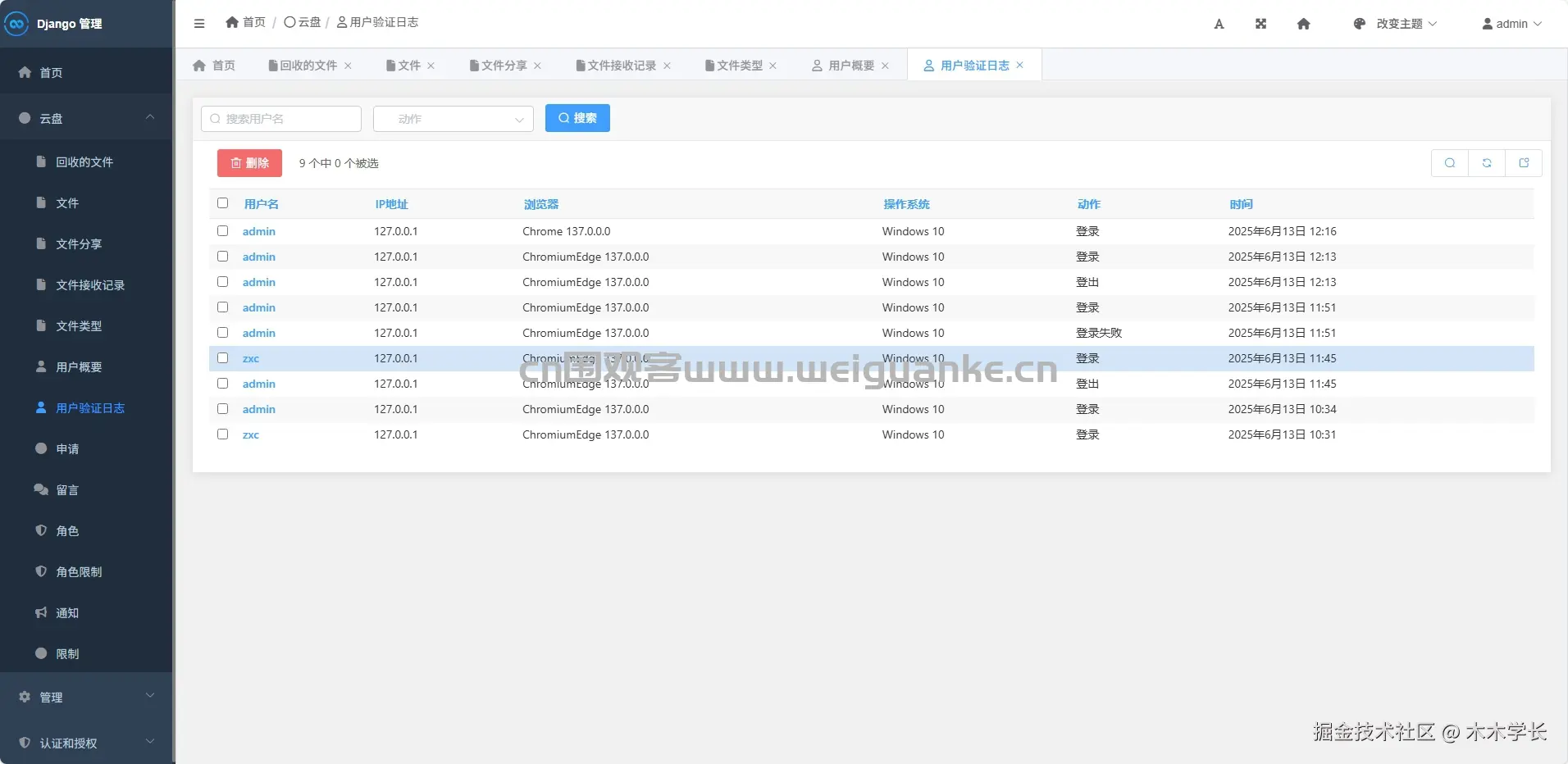Open the zxc link in the 10:31 row

point(251,434)
